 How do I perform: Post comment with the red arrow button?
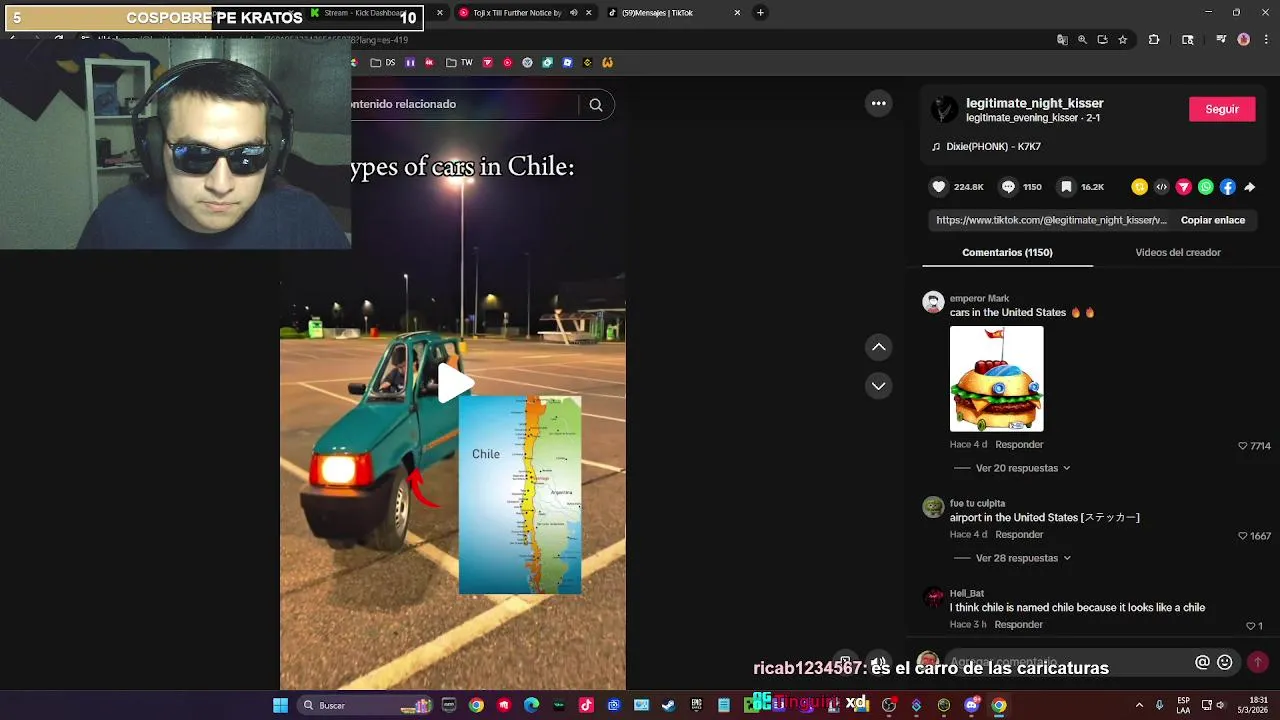(1258, 662)
